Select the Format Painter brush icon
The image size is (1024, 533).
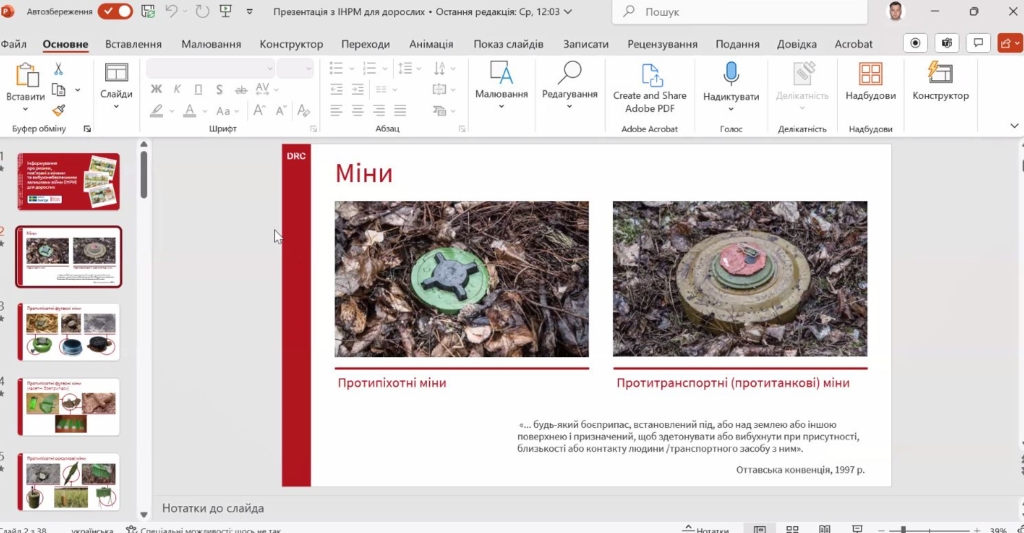pyautogui.click(x=58, y=111)
